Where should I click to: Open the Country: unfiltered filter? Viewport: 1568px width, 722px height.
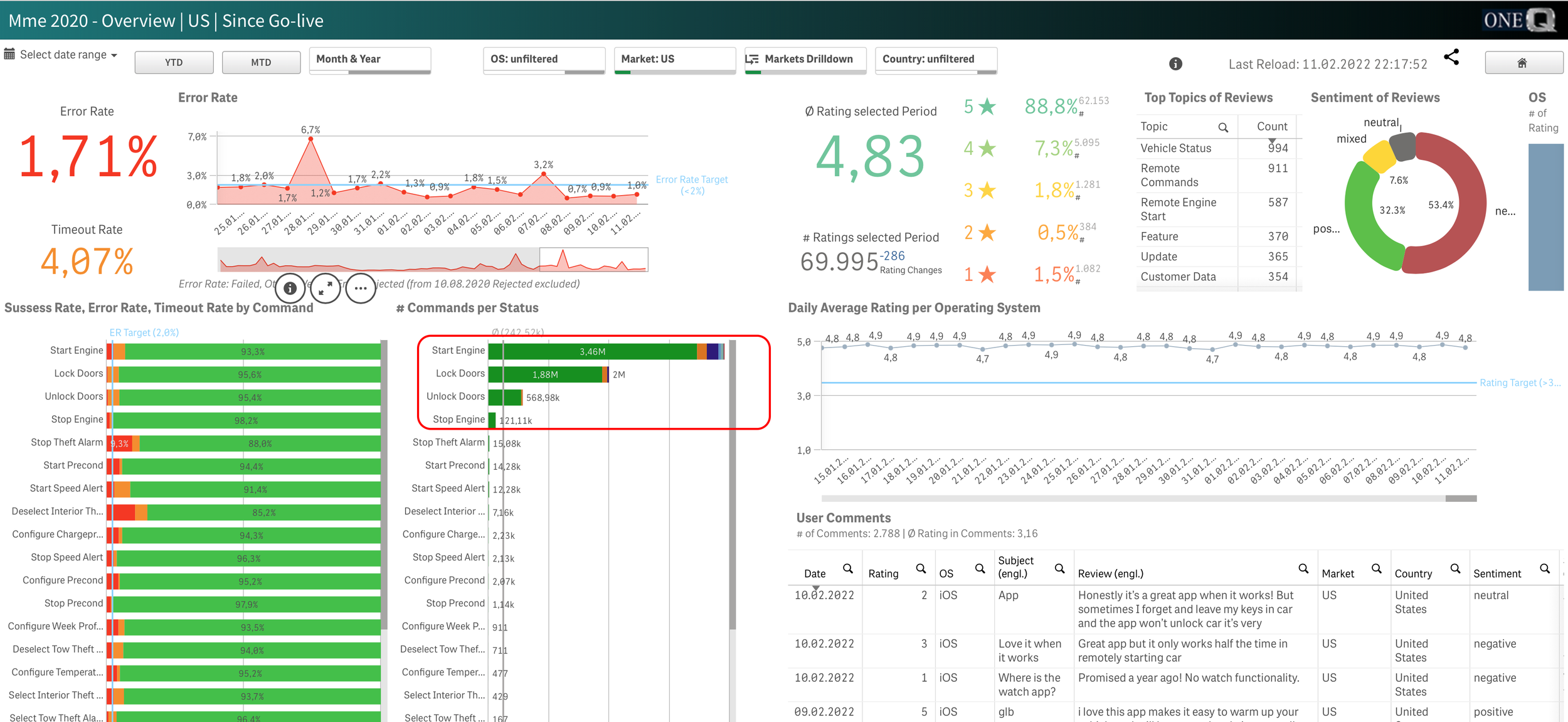point(935,60)
